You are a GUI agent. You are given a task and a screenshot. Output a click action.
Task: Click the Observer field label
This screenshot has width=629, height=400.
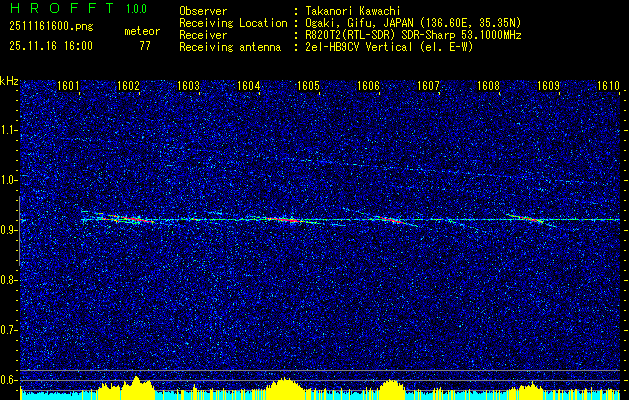coord(203,11)
